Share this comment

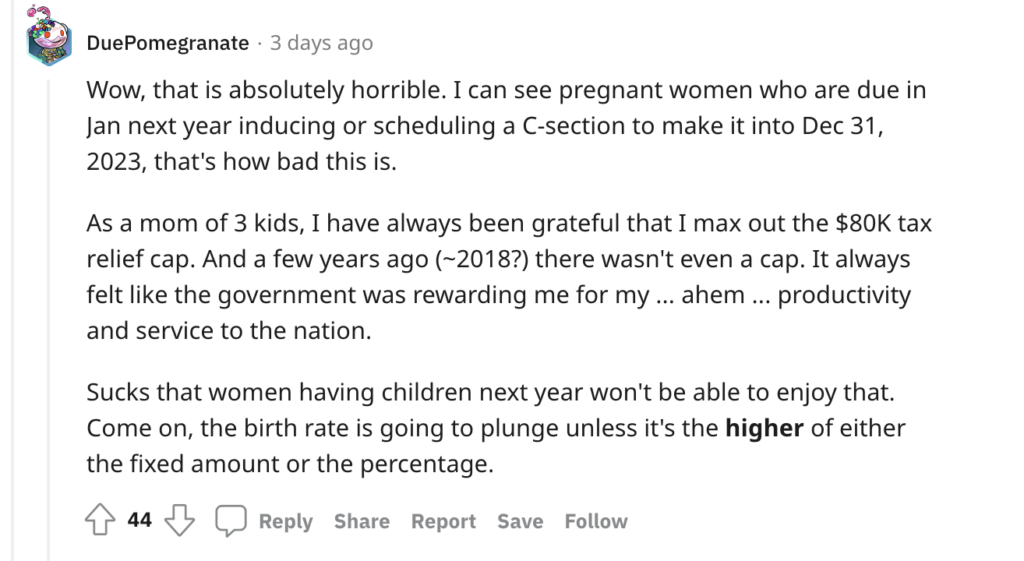[362, 521]
